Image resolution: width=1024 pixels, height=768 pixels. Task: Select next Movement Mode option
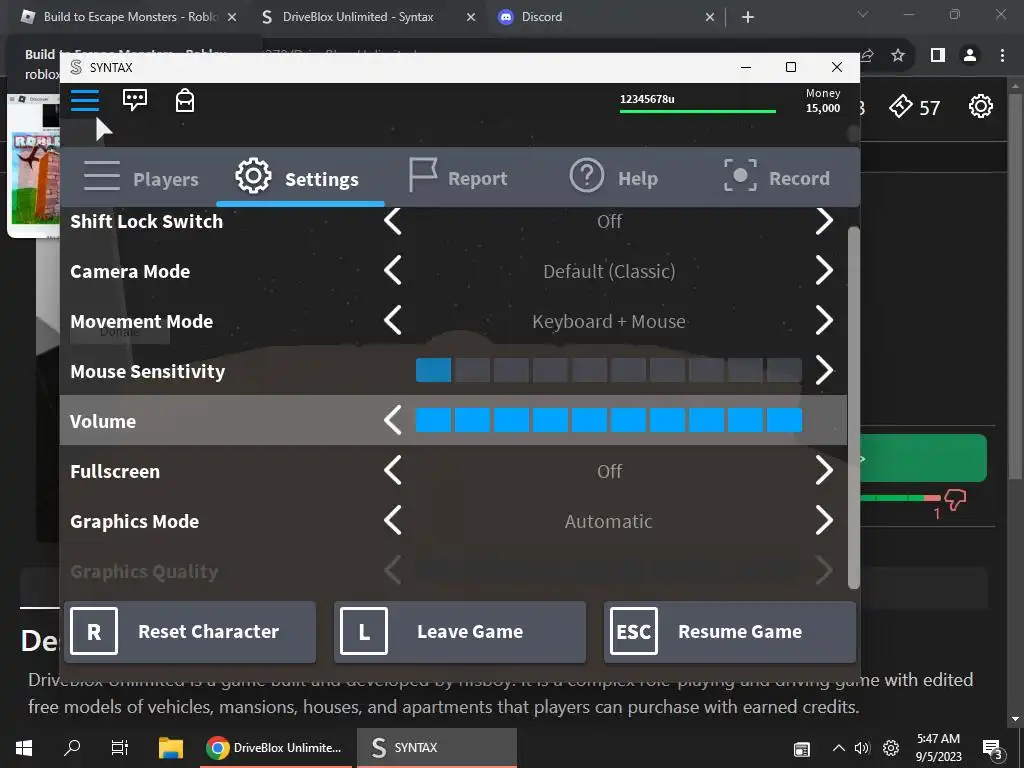pos(824,321)
